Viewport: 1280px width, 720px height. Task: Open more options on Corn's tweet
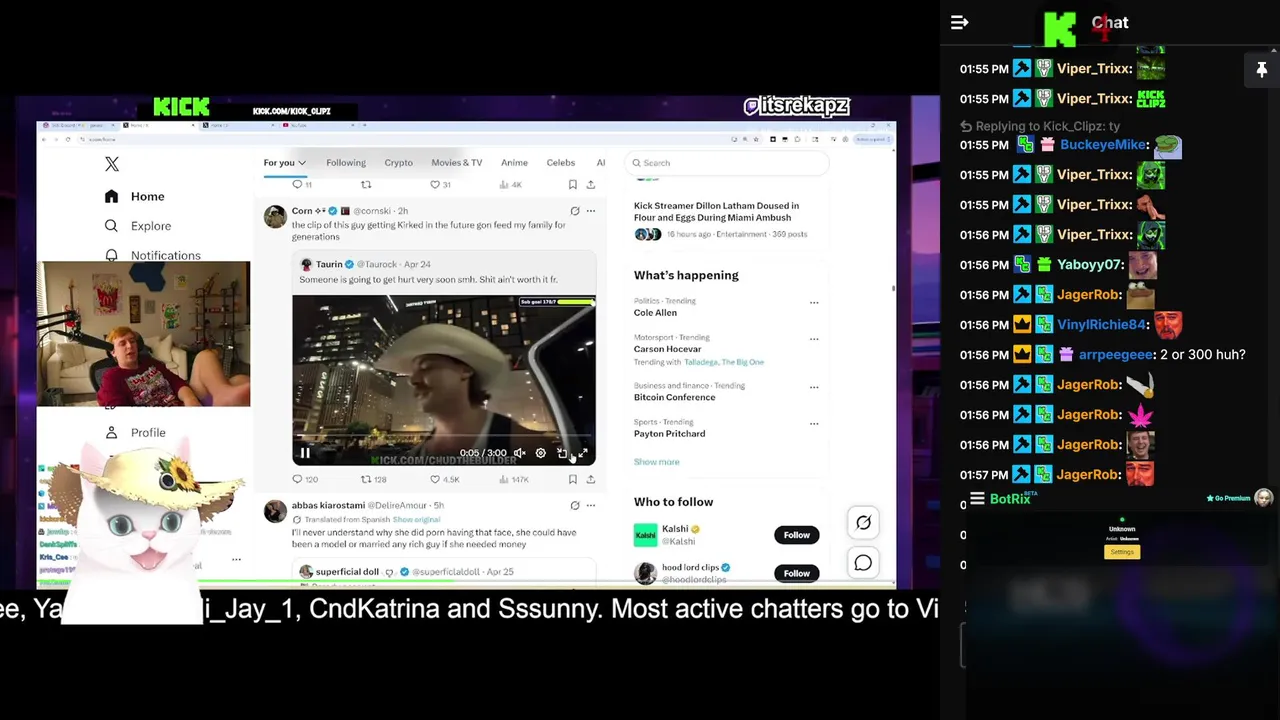click(x=591, y=211)
